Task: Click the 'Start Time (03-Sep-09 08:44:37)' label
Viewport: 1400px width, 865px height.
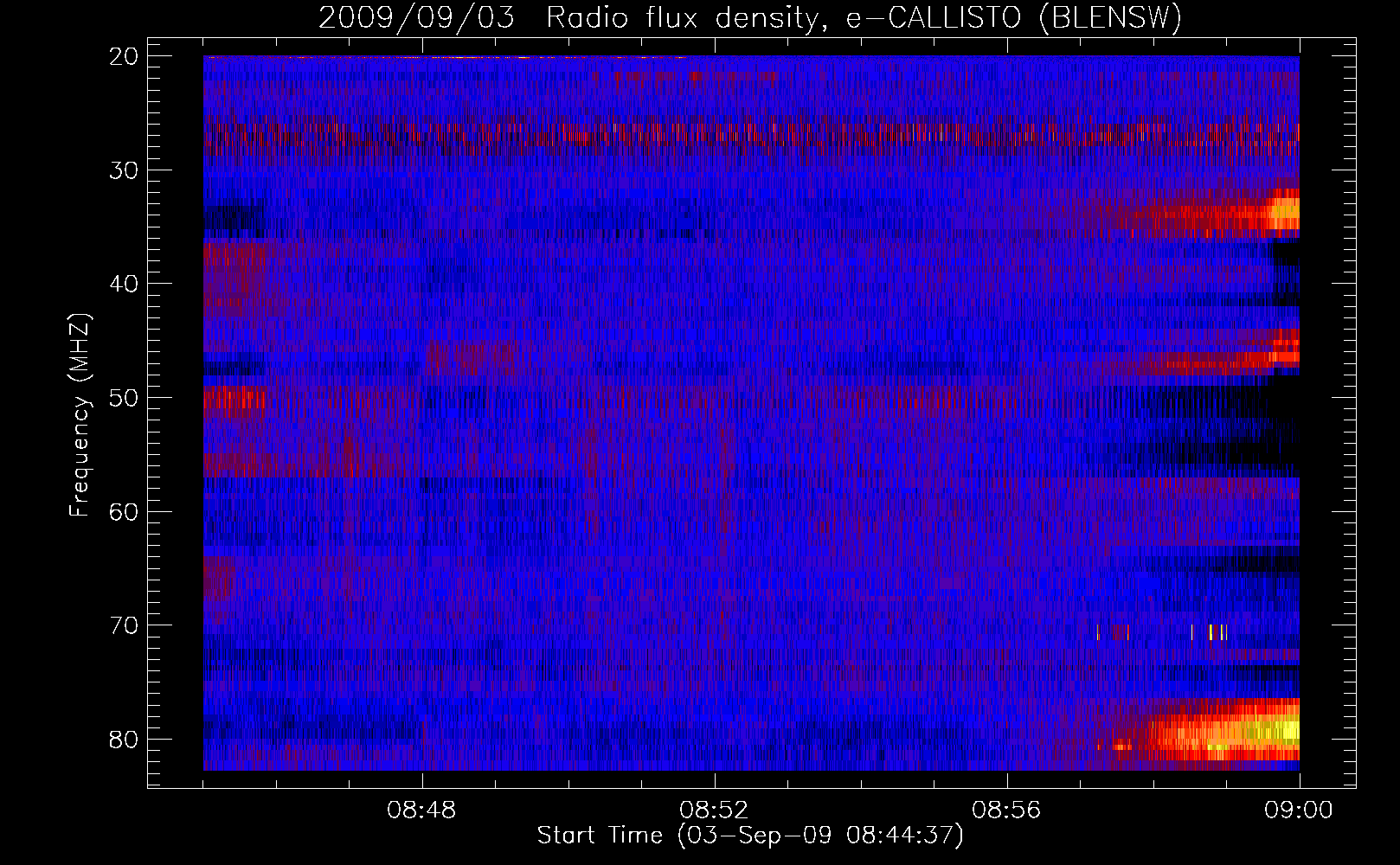Action: coord(750,836)
